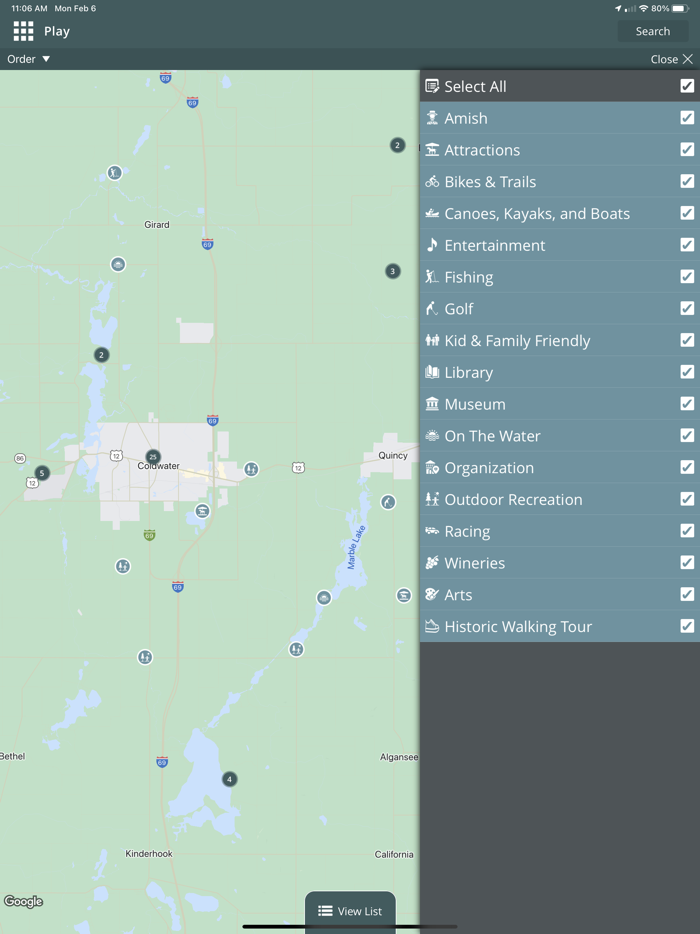
Task: Click the Arts palette icon
Action: [x=432, y=594]
